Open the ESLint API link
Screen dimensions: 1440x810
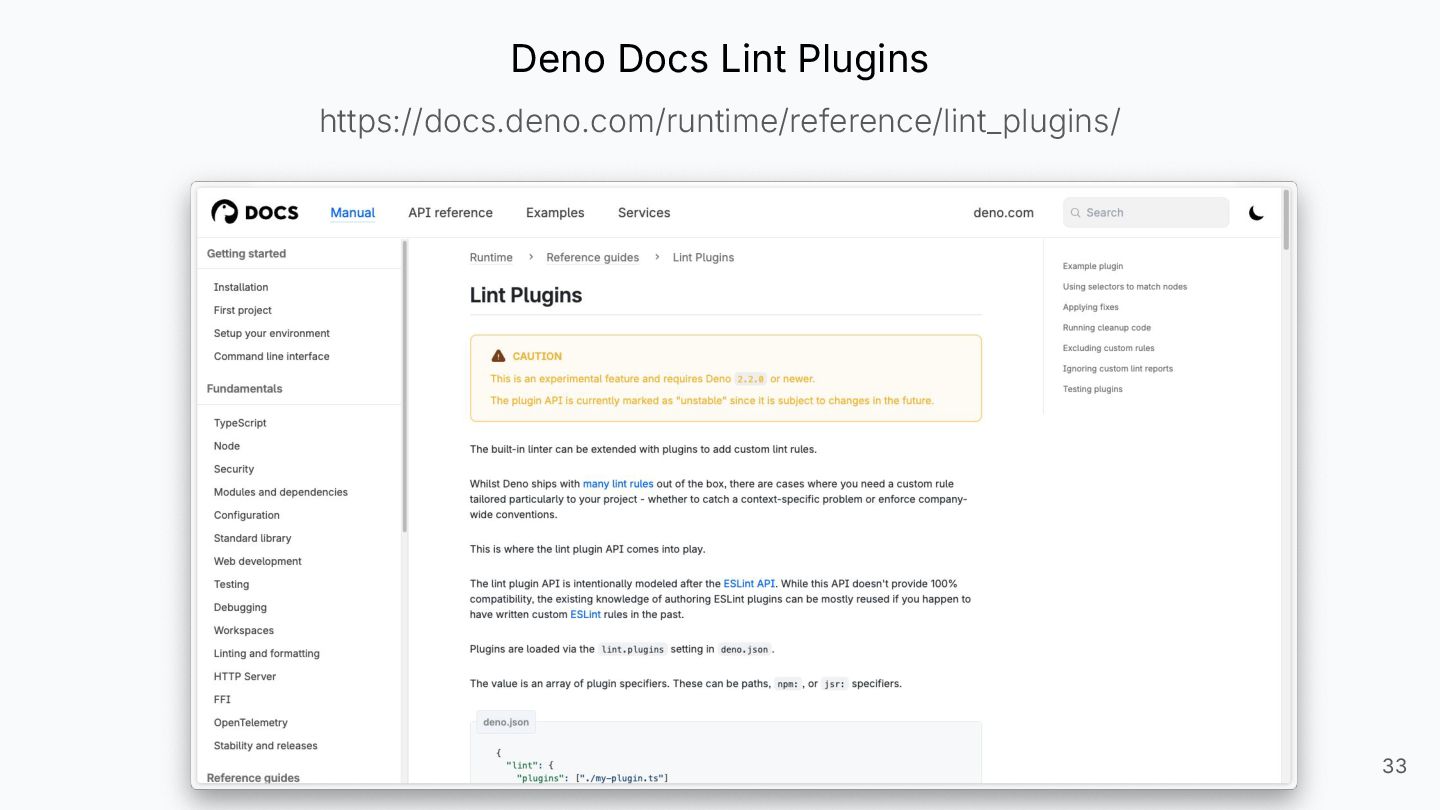click(x=749, y=583)
